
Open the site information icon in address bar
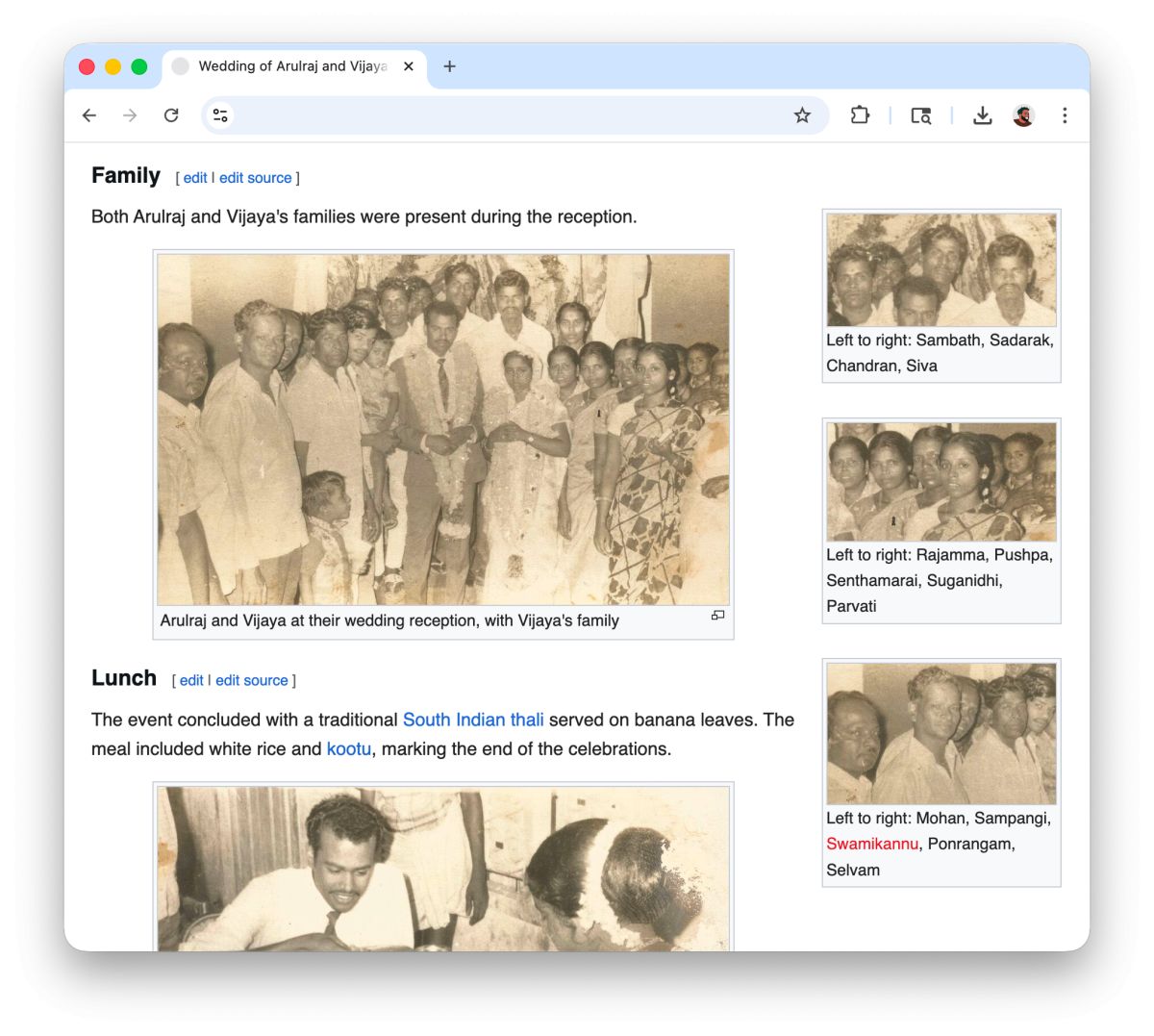(220, 115)
